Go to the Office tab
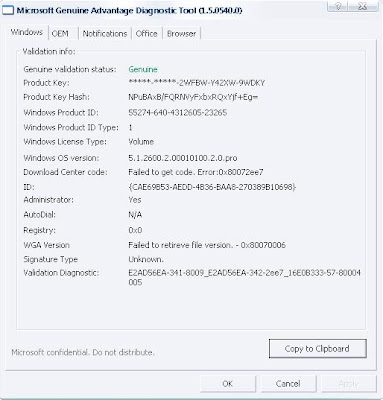383x400 pixels. click(x=146, y=34)
